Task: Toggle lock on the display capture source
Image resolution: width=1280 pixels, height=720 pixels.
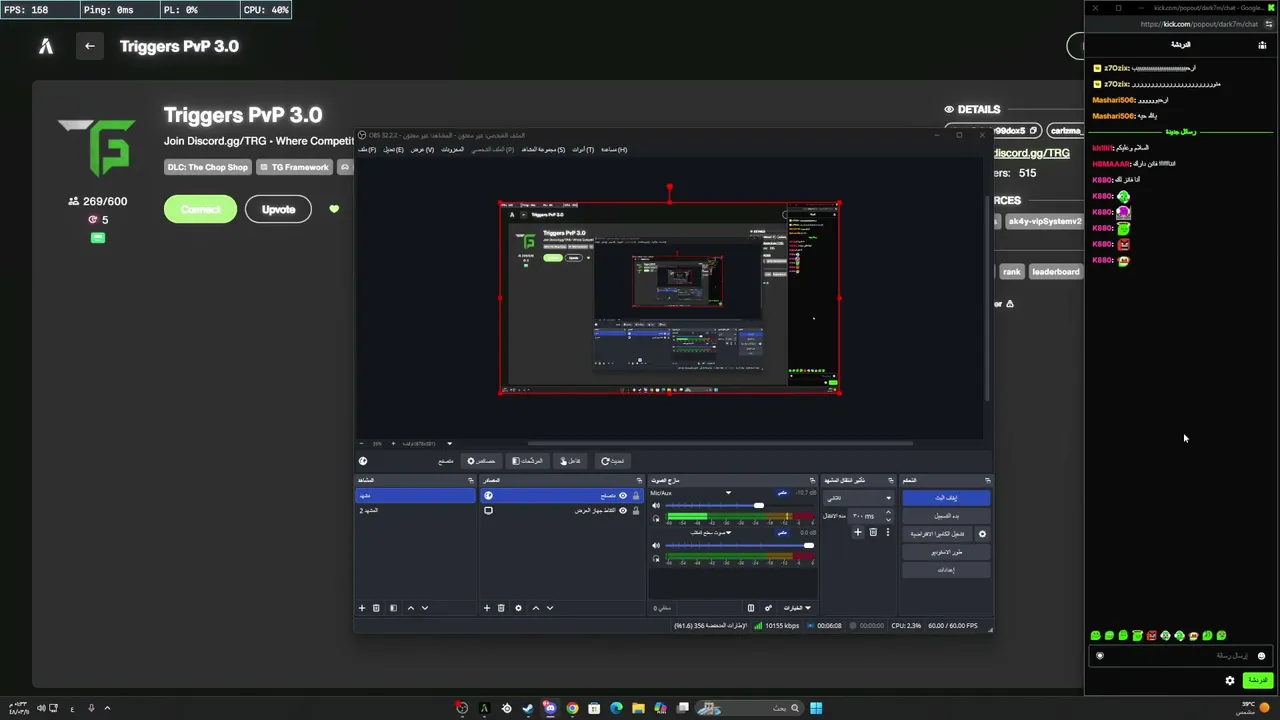Action: (x=635, y=511)
